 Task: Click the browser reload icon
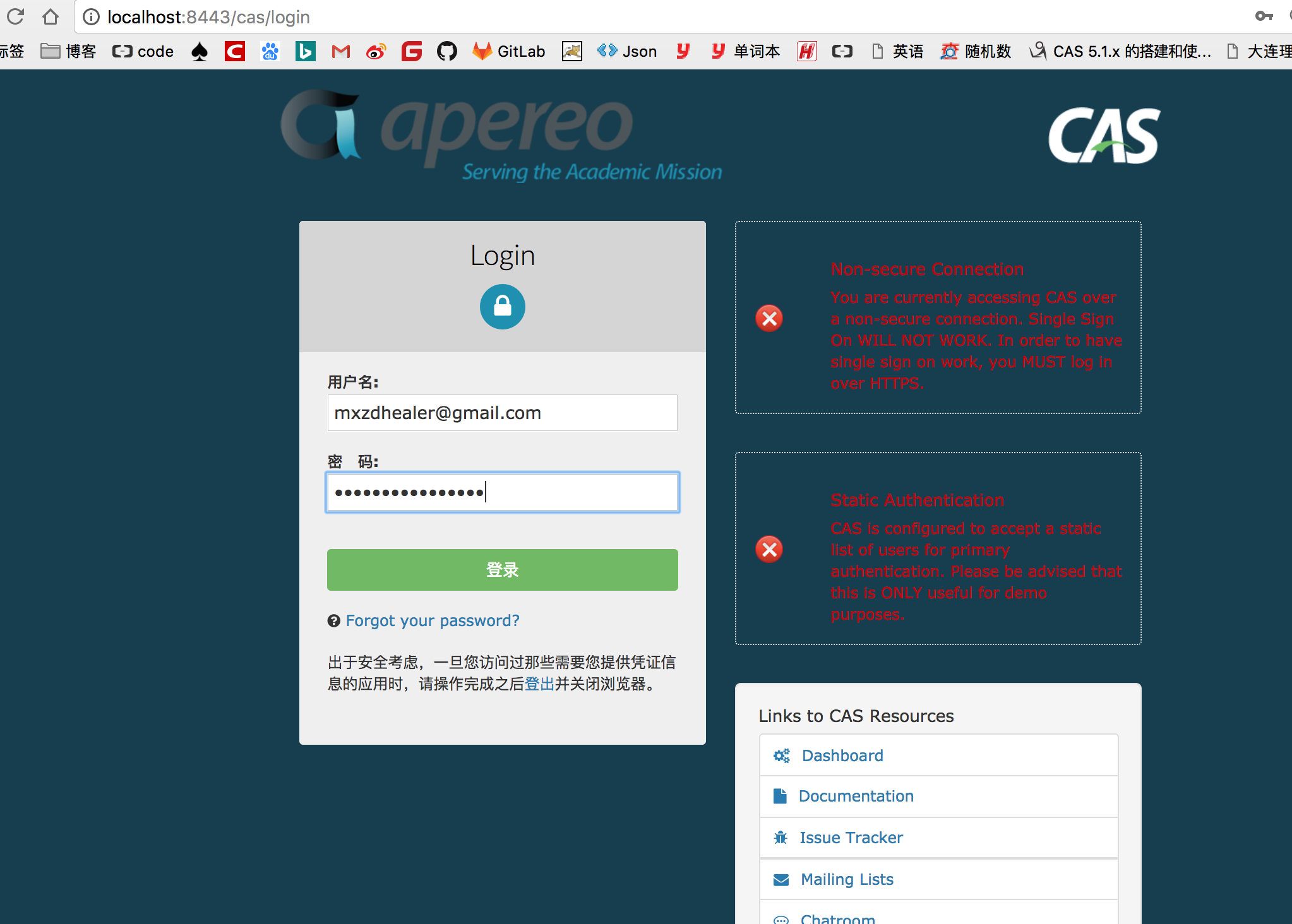pyautogui.click(x=16, y=16)
